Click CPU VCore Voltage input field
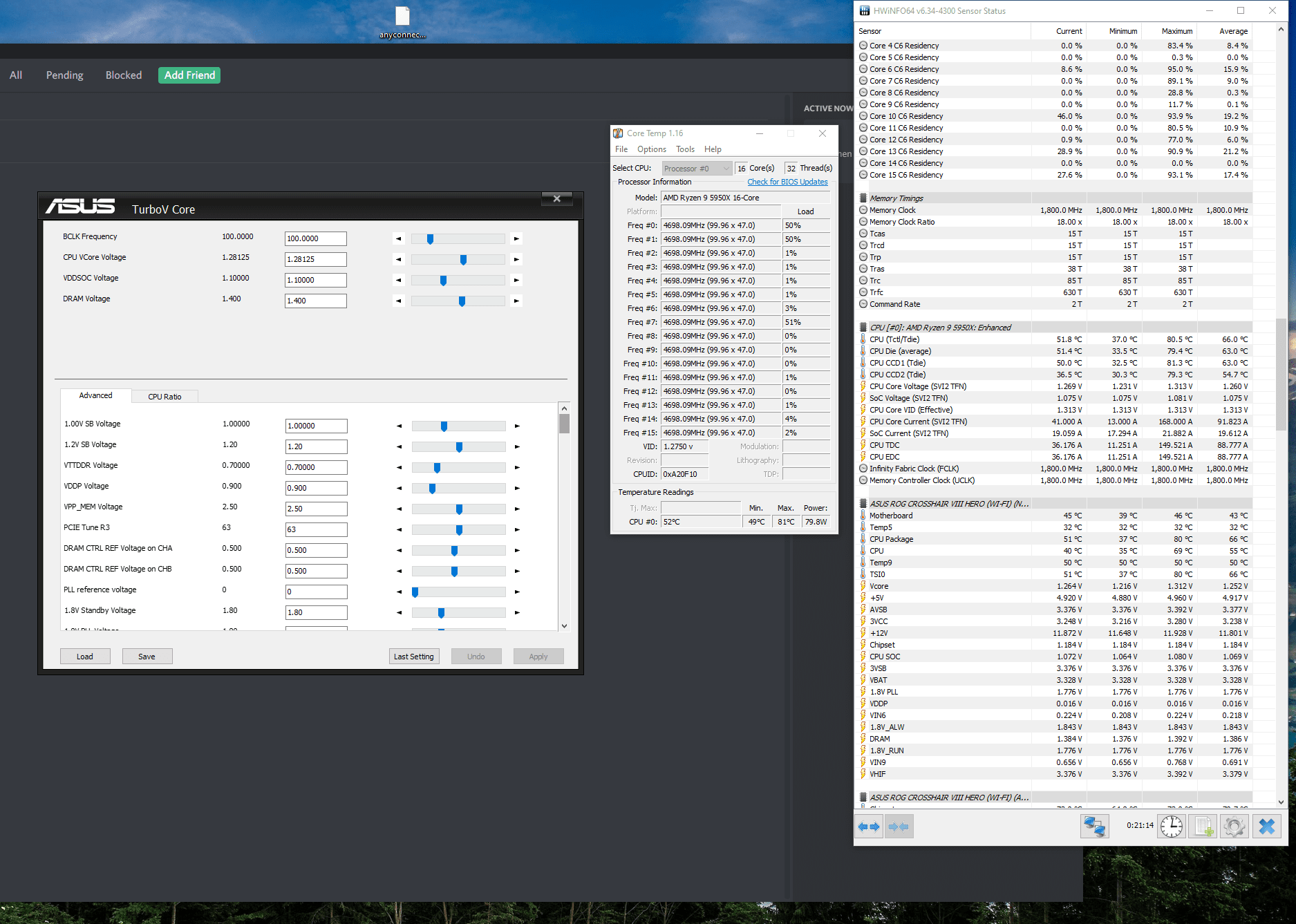 coord(316,259)
